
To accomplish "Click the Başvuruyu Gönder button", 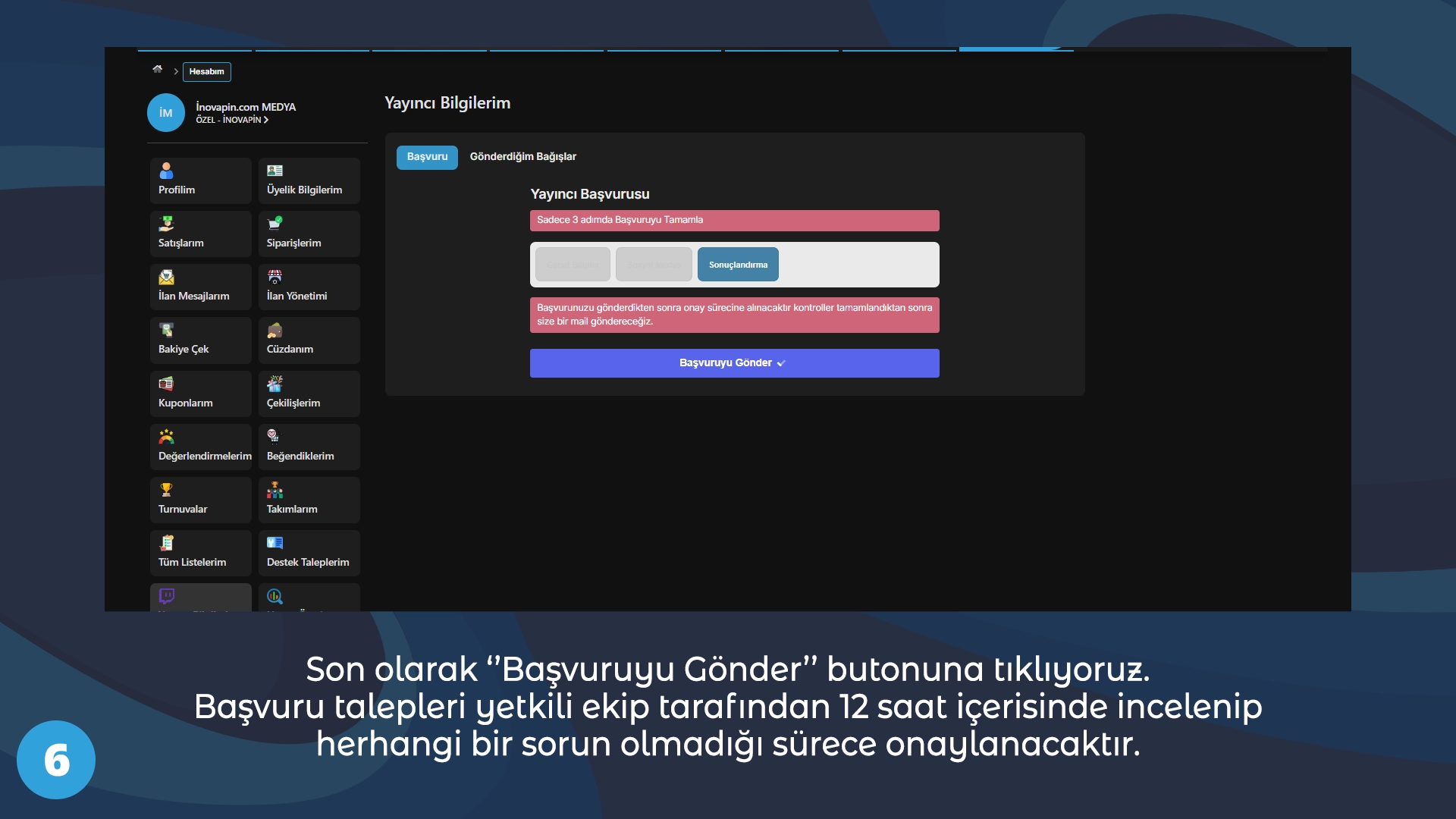I will click(x=733, y=362).
